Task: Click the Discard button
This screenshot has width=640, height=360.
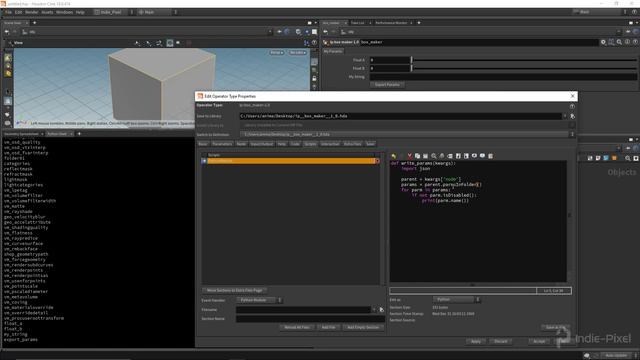Action: point(501,341)
